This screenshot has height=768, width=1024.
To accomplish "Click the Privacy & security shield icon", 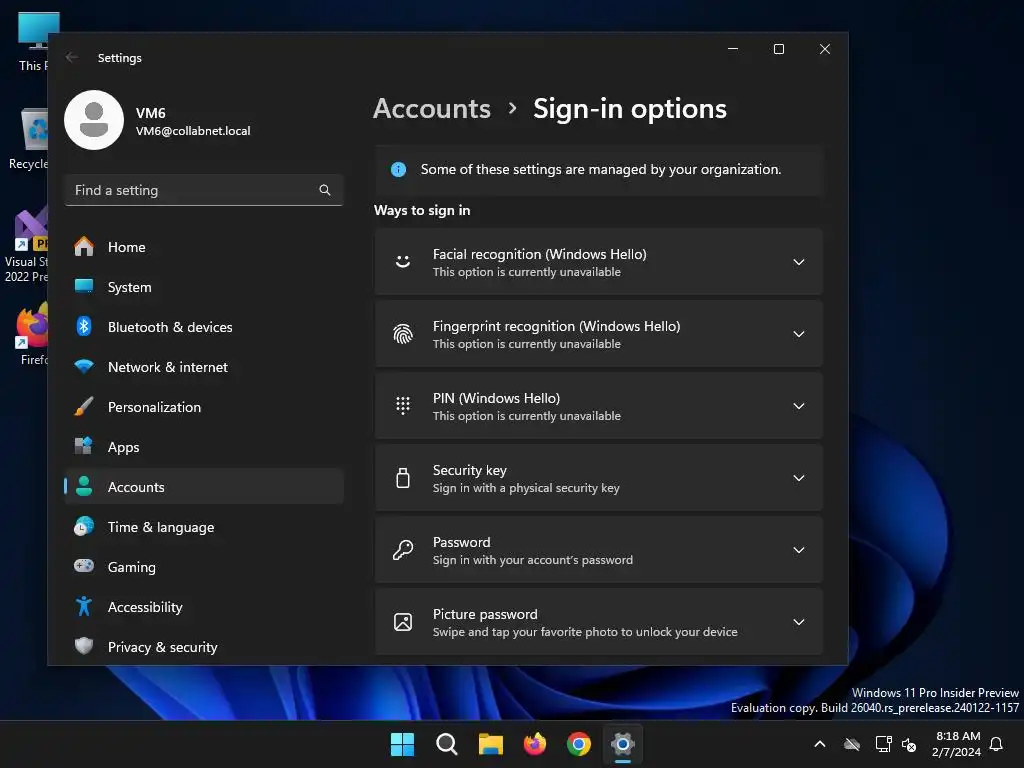I will [x=84, y=646].
